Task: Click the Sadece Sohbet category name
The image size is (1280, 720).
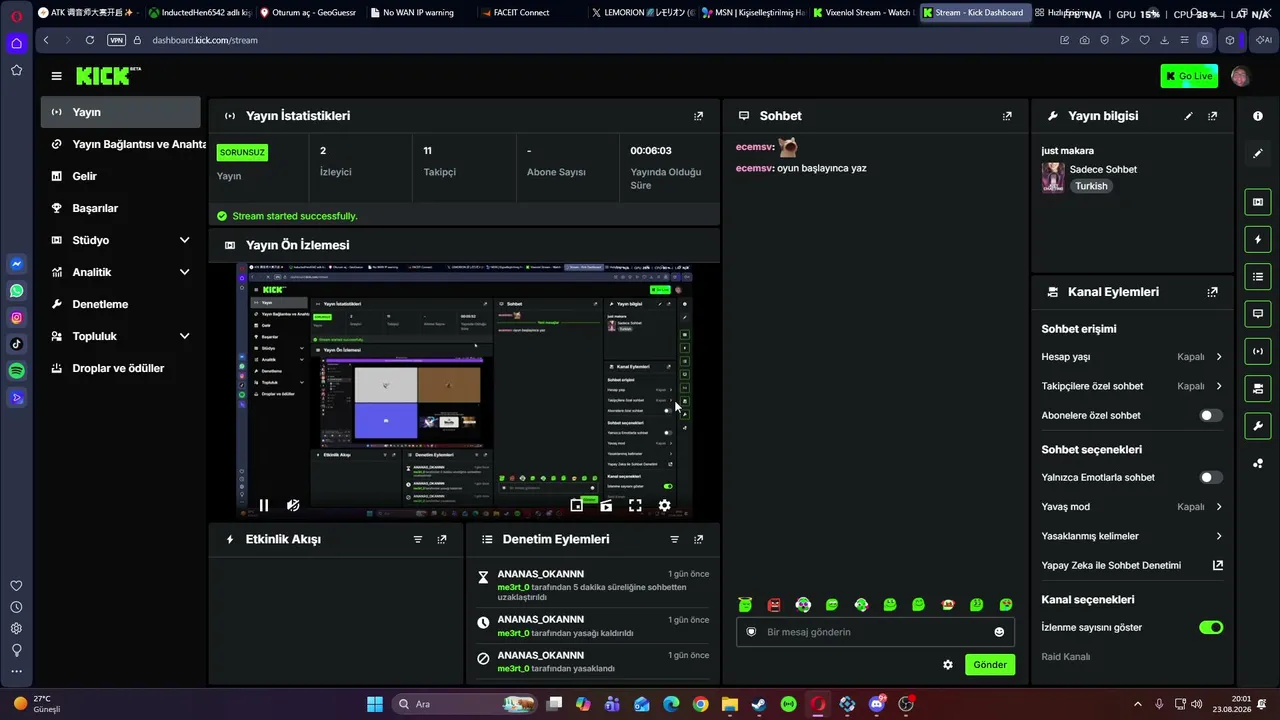Action: 1103,169
